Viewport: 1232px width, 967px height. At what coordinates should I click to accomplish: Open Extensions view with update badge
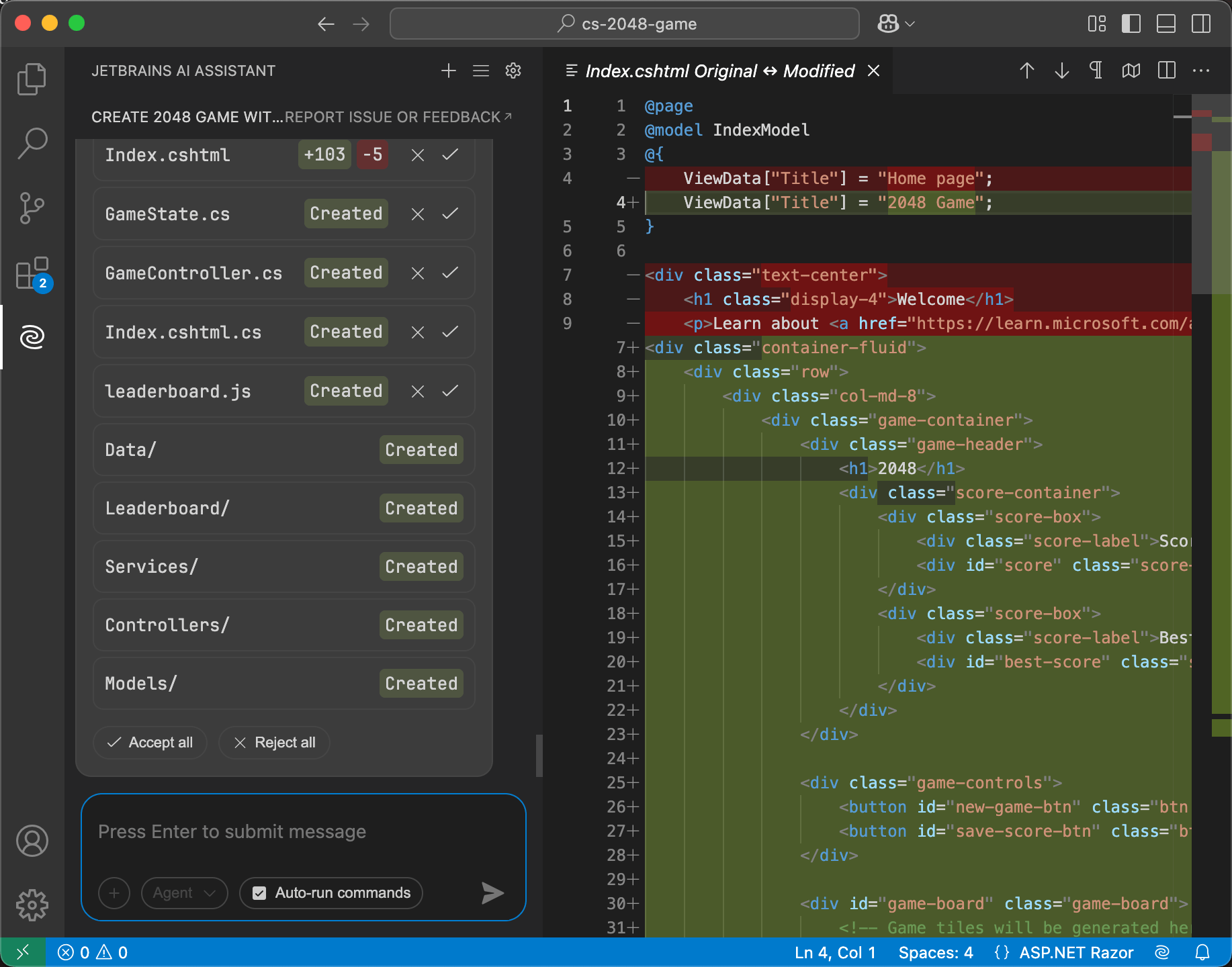tap(32, 273)
